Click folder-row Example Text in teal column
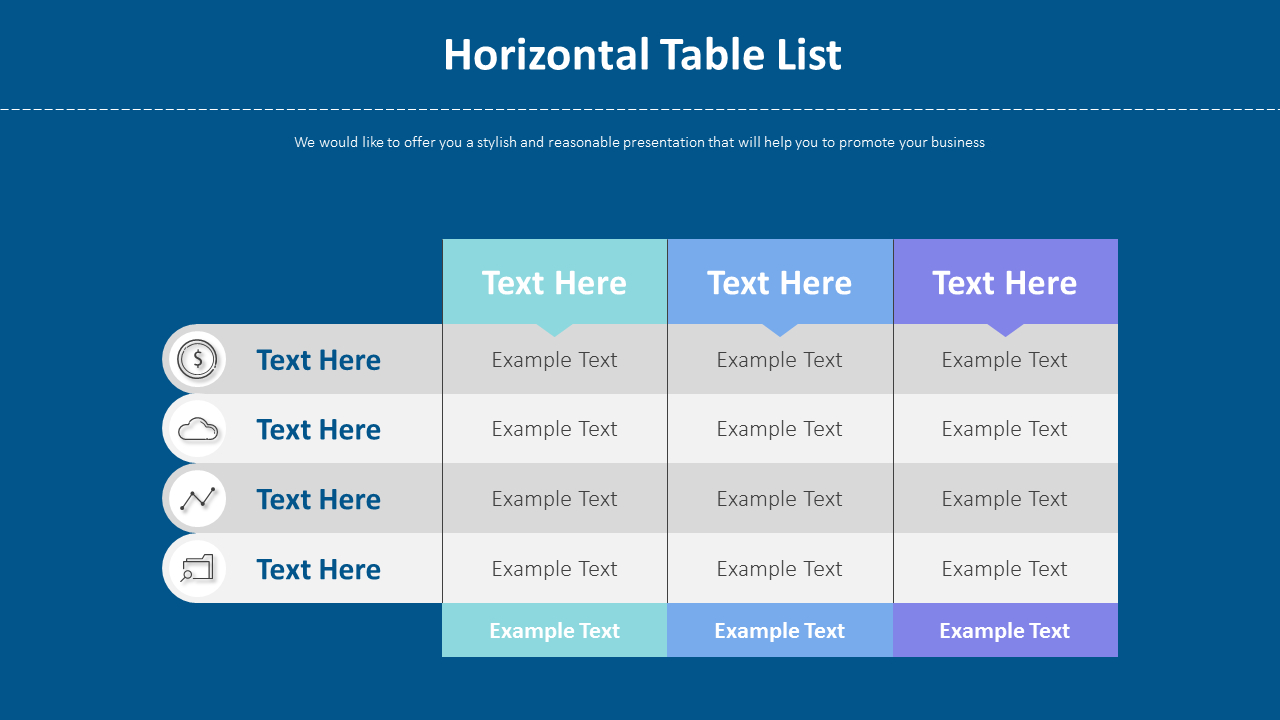Screen dimensions: 1280x720 555,569
